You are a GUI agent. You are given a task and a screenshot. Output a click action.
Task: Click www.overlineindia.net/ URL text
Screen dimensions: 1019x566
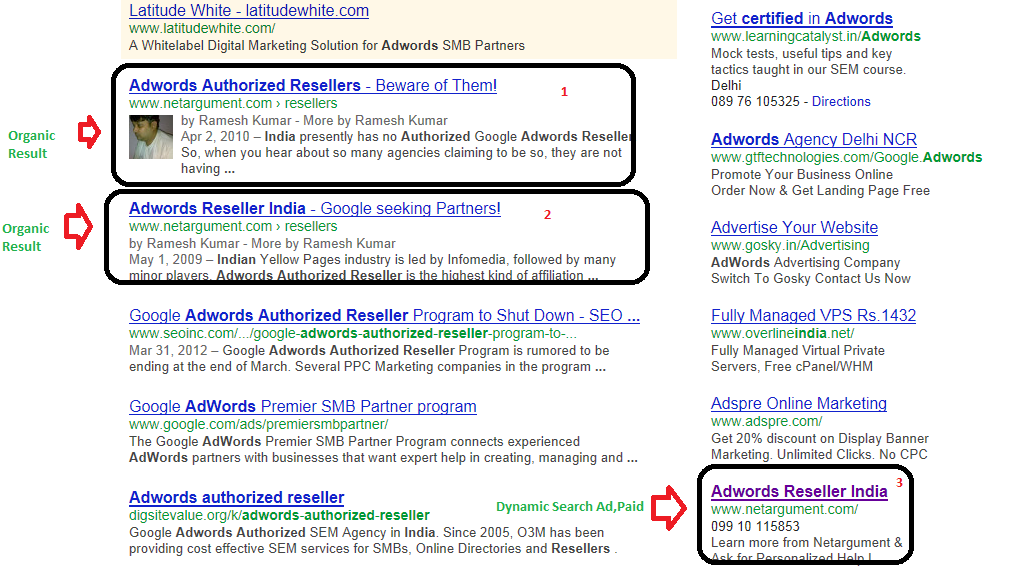click(782, 334)
